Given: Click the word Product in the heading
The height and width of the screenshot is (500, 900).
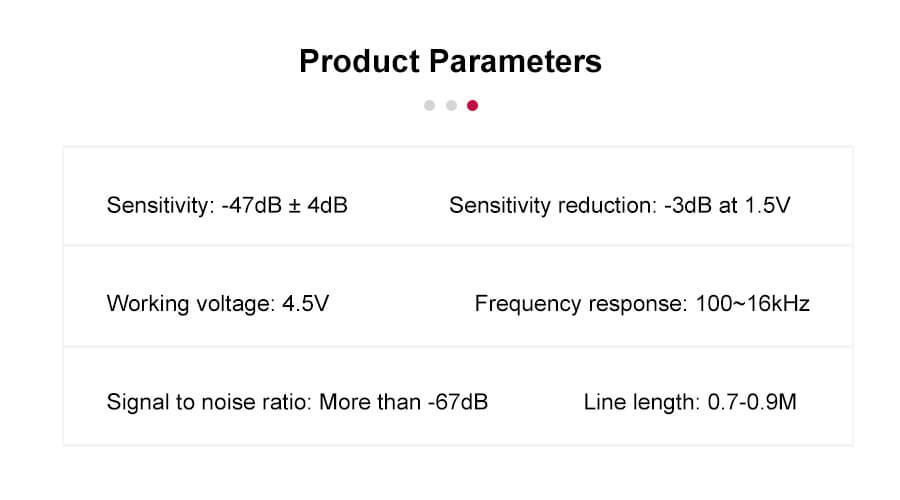Looking at the screenshot, I should [x=359, y=61].
